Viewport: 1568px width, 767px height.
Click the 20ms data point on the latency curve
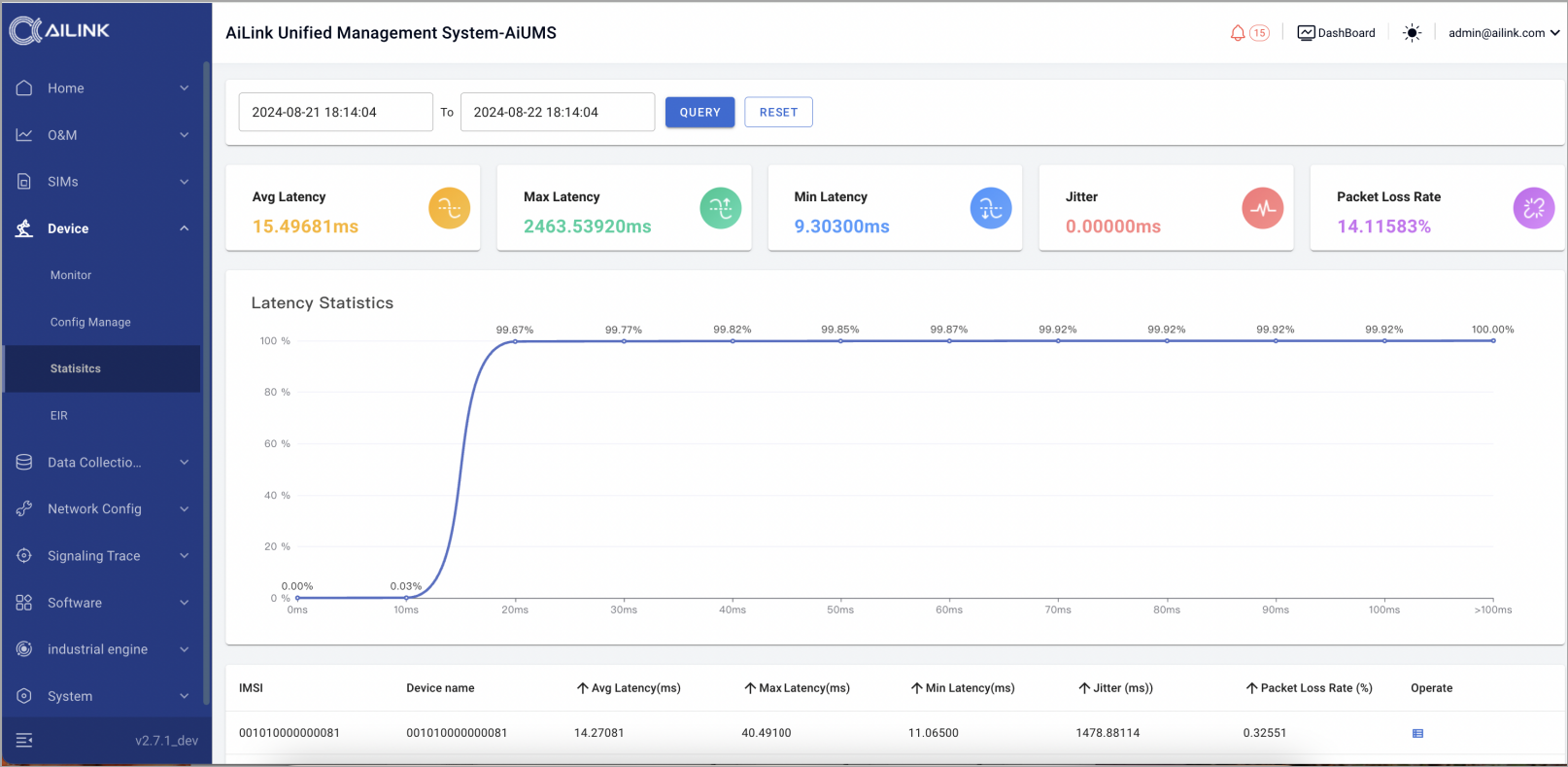tap(515, 341)
